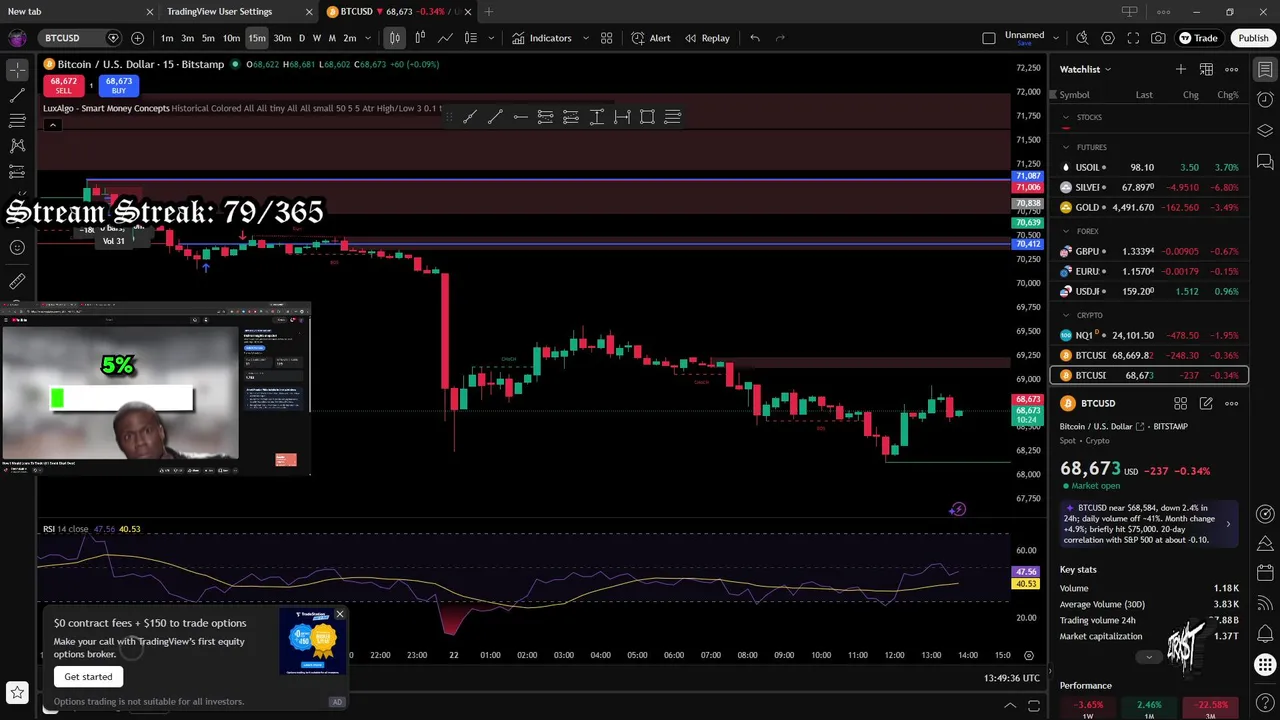Screen dimensions: 1280x720
Task: Select the 1m timeframe
Action: point(167,38)
